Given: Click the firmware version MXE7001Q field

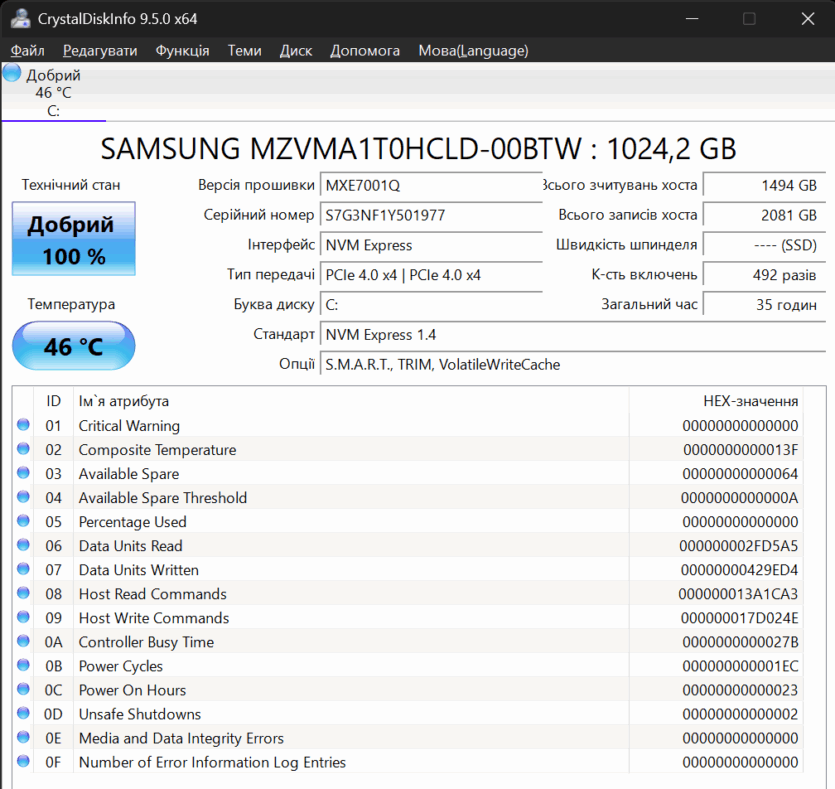Looking at the screenshot, I should (x=431, y=185).
